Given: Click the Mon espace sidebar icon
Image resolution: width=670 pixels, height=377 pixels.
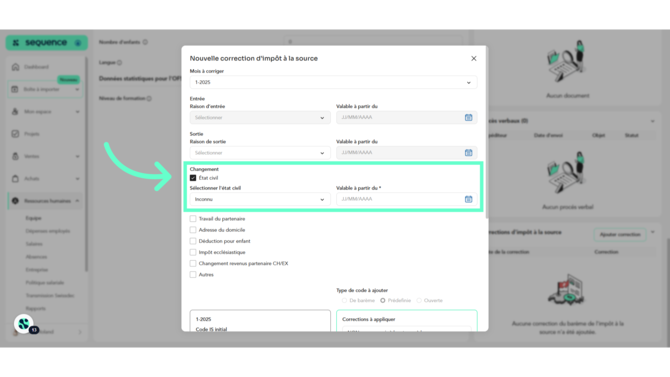Looking at the screenshot, I should pos(15,112).
